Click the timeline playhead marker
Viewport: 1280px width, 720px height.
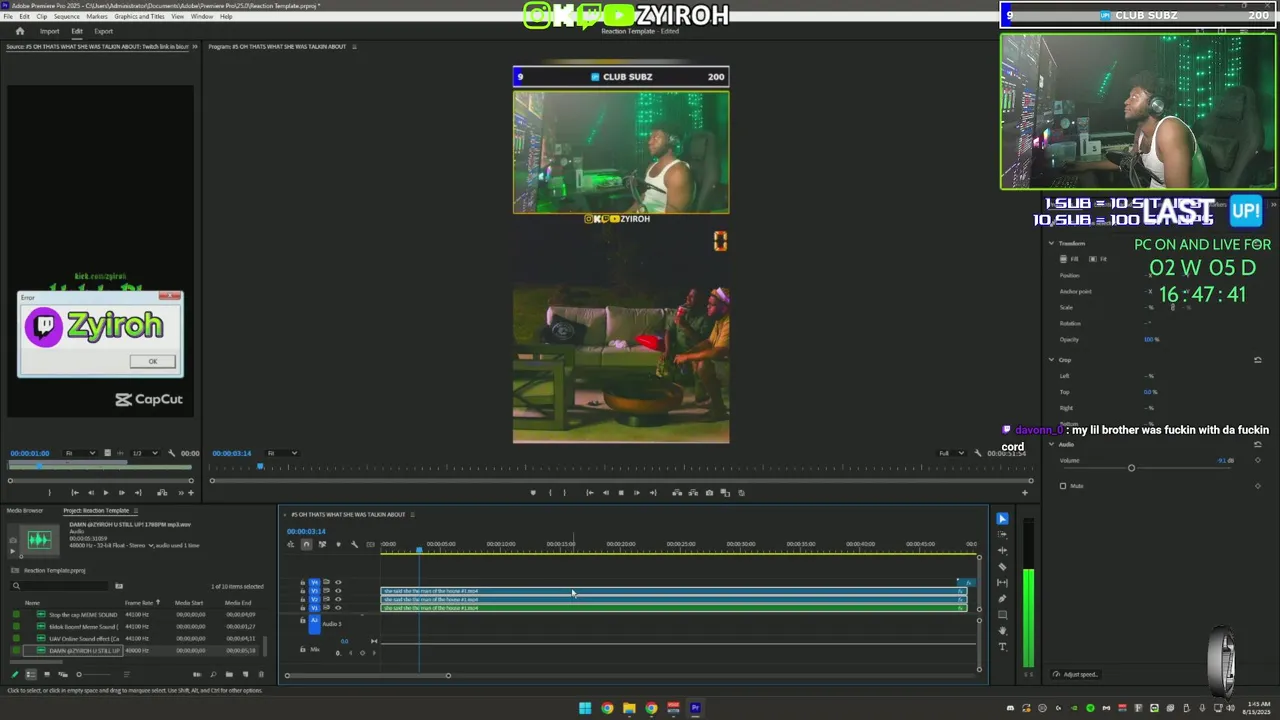click(419, 550)
